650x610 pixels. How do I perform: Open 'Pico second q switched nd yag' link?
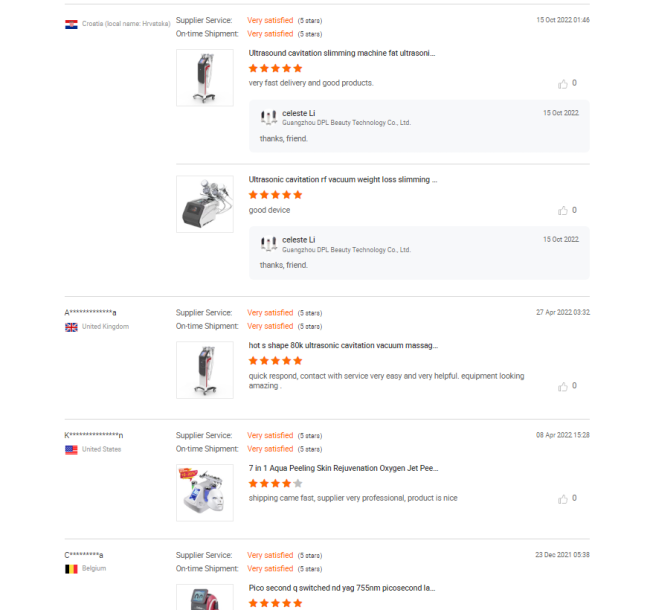(x=342, y=588)
